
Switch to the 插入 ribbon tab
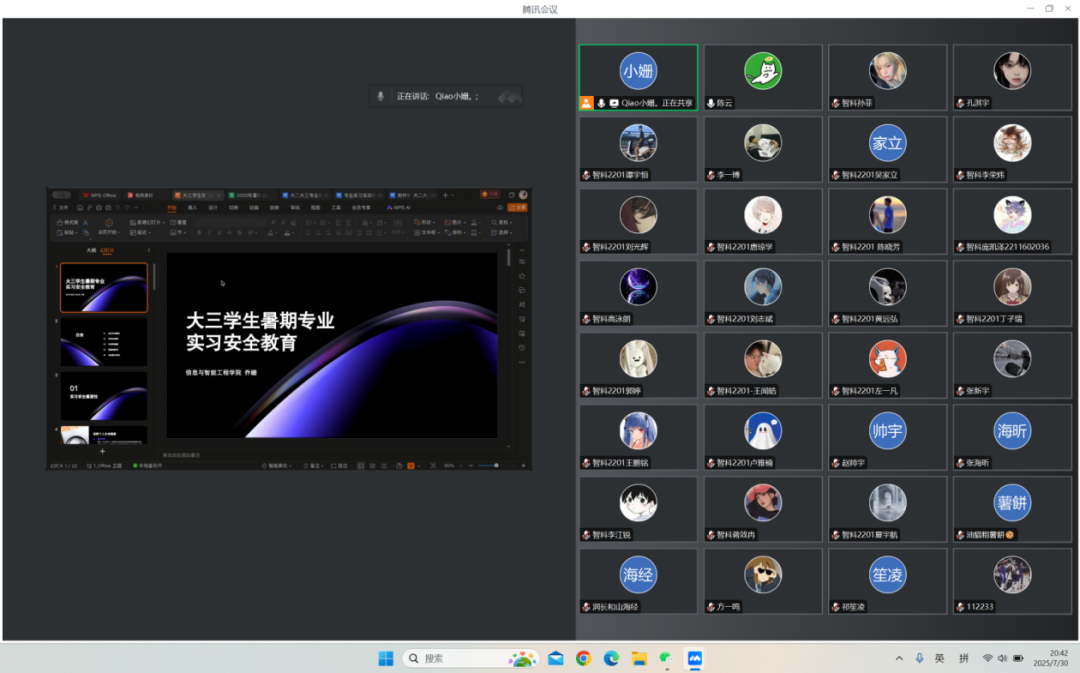pos(192,207)
